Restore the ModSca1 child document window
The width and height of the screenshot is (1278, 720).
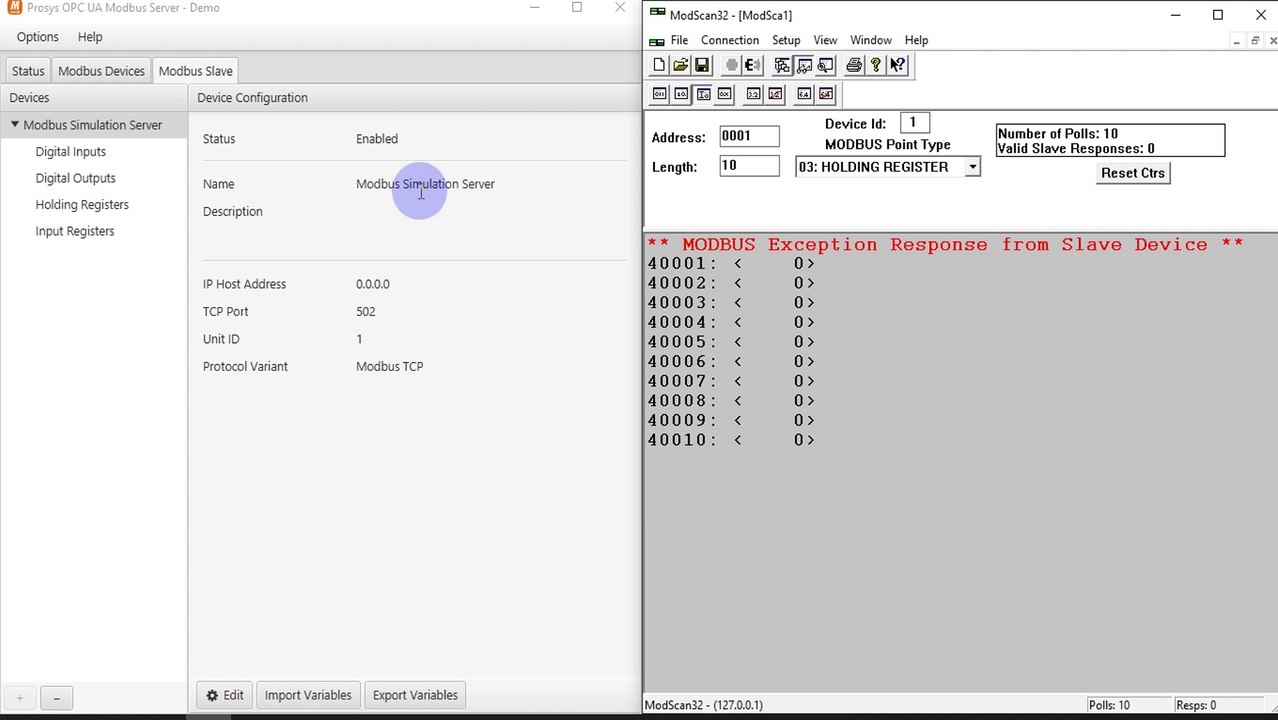pos(1255,41)
